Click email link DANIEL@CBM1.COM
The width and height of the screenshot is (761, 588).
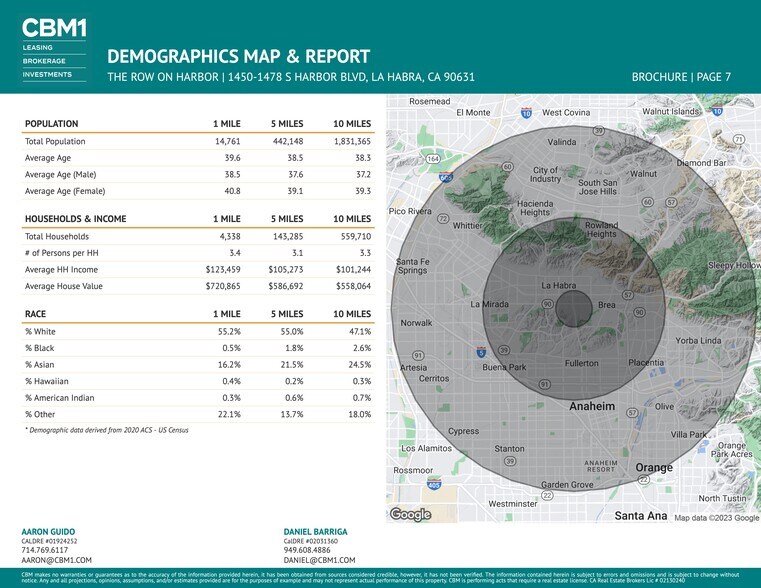coord(319,560)
